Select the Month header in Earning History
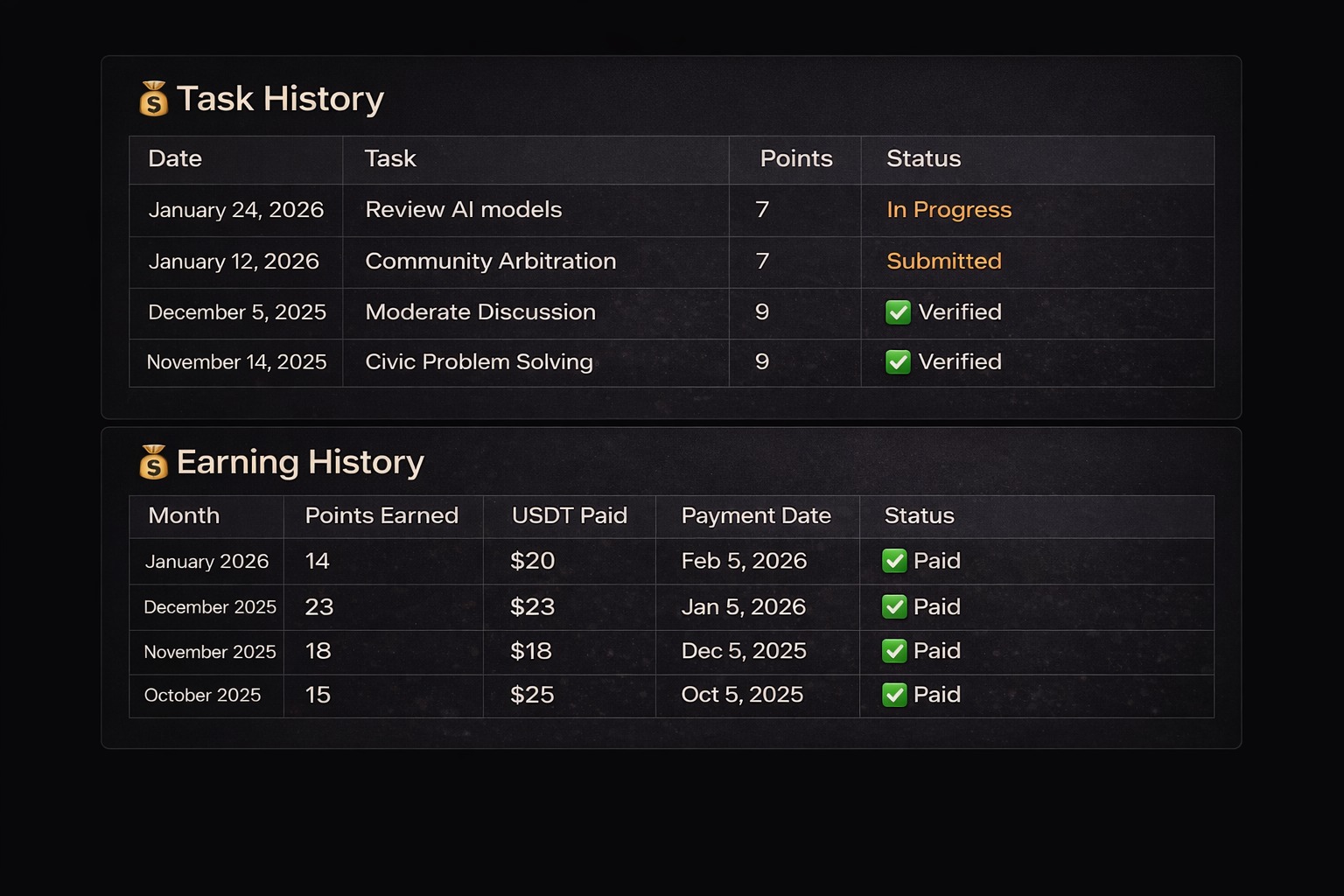 (183, 516)
